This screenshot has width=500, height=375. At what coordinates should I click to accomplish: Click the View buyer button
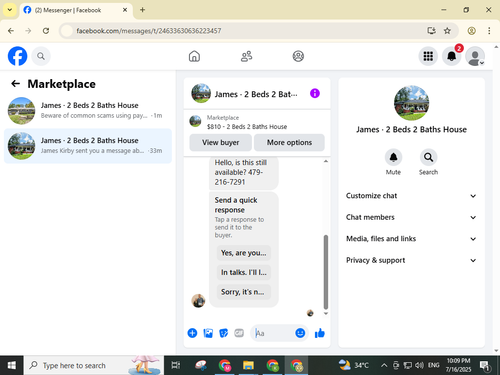point(220,143)
